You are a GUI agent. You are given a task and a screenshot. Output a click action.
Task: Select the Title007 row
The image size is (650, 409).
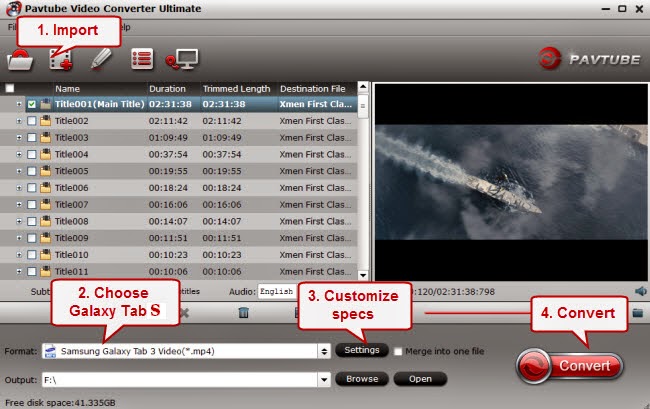179,204
